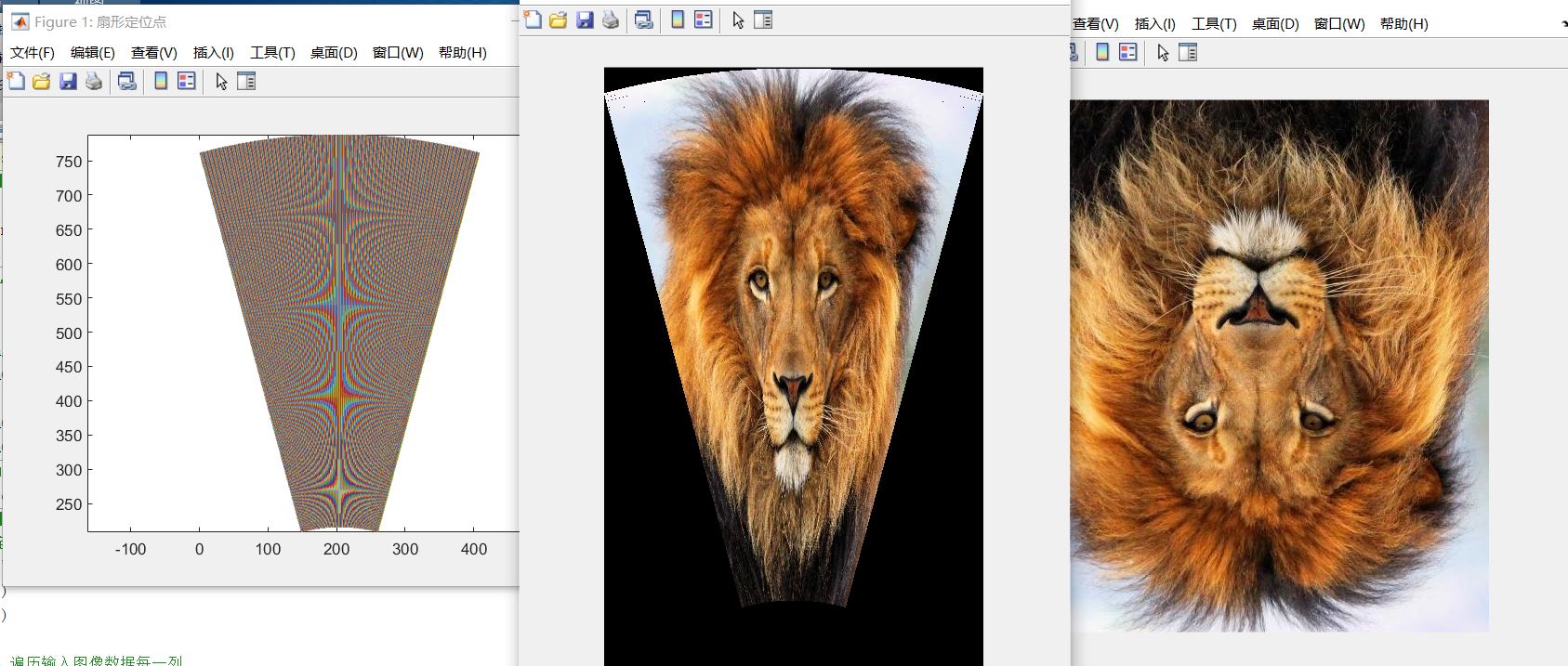Insert colorbar in middle lion window toolbar
Screen dimensions: 1568x666
point(678,20)
